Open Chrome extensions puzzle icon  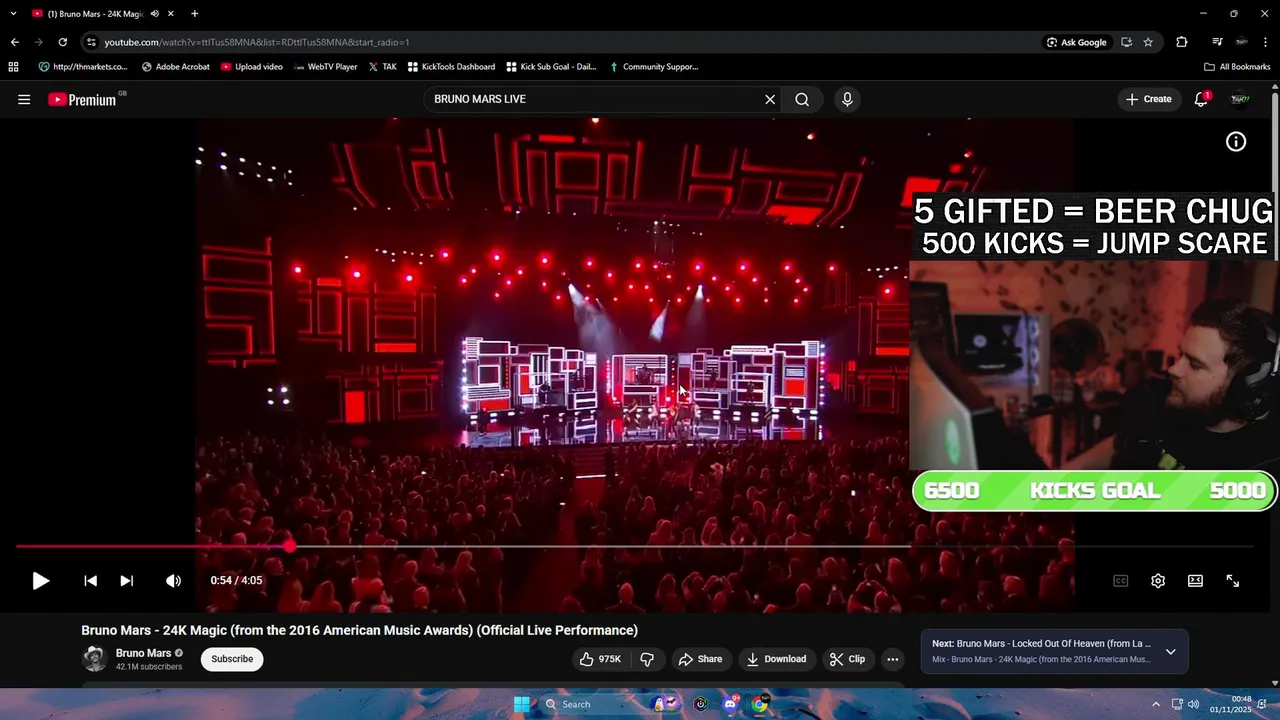pos(1182,42)
